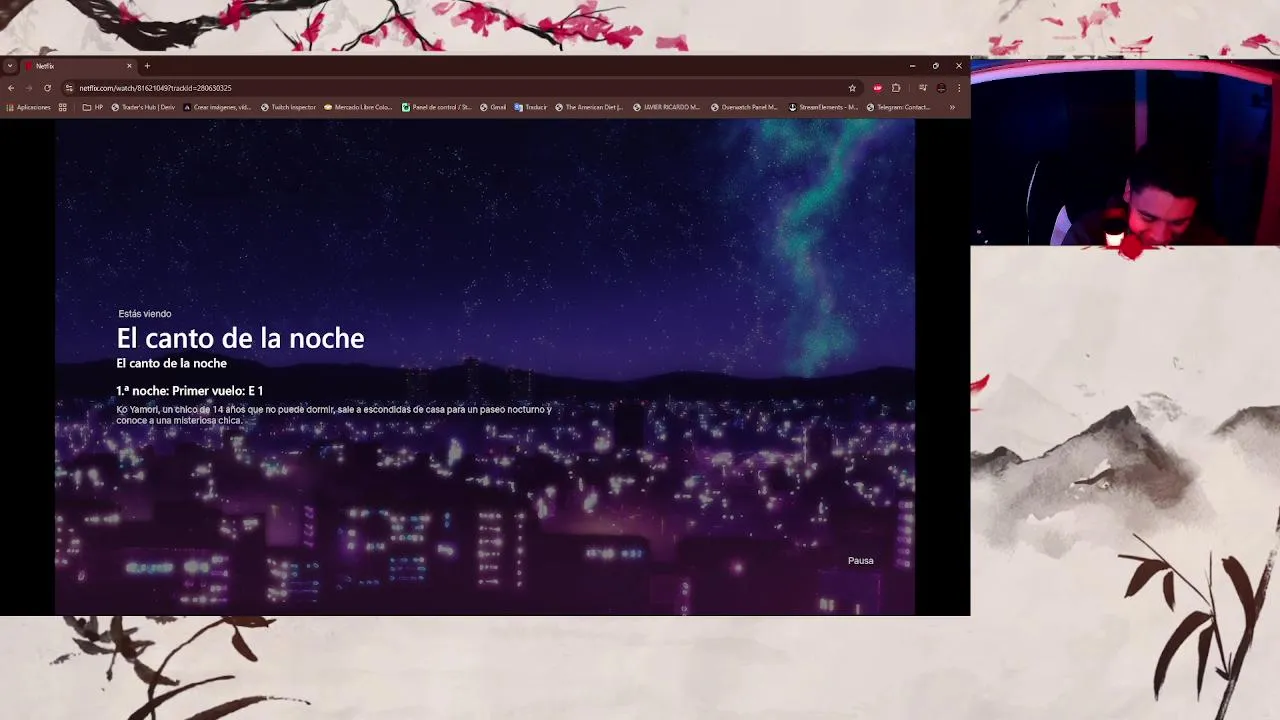Restore down the Chrome window
The width and height of the screenshot is (1280, 720).
935,66
